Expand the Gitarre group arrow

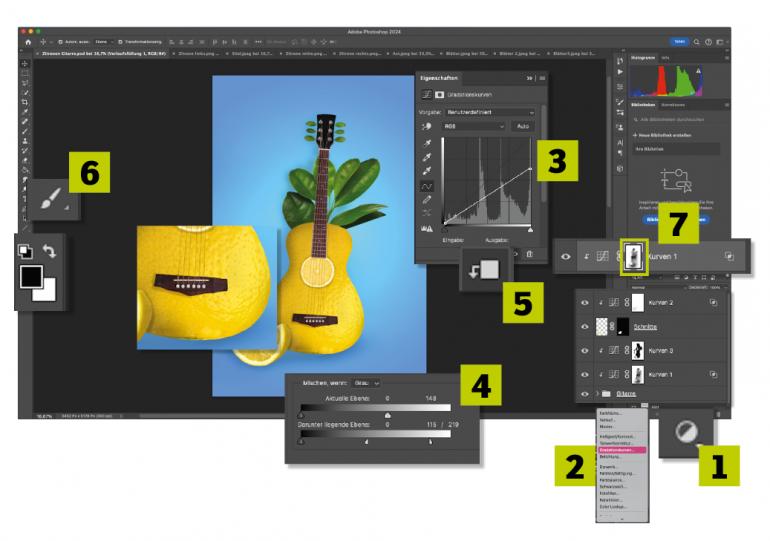(597, 394)
